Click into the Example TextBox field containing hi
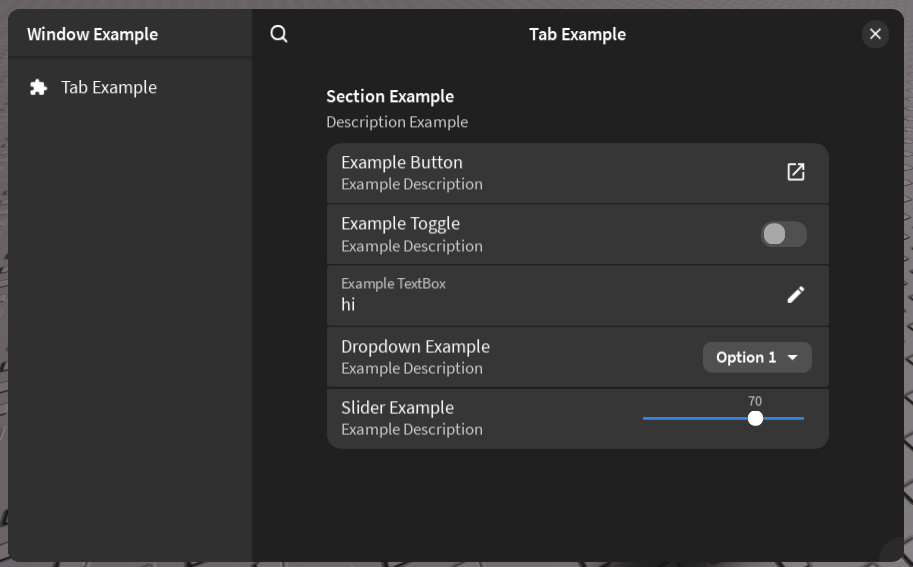The height and width of the screenshot is (567, 913). [578, 296]
